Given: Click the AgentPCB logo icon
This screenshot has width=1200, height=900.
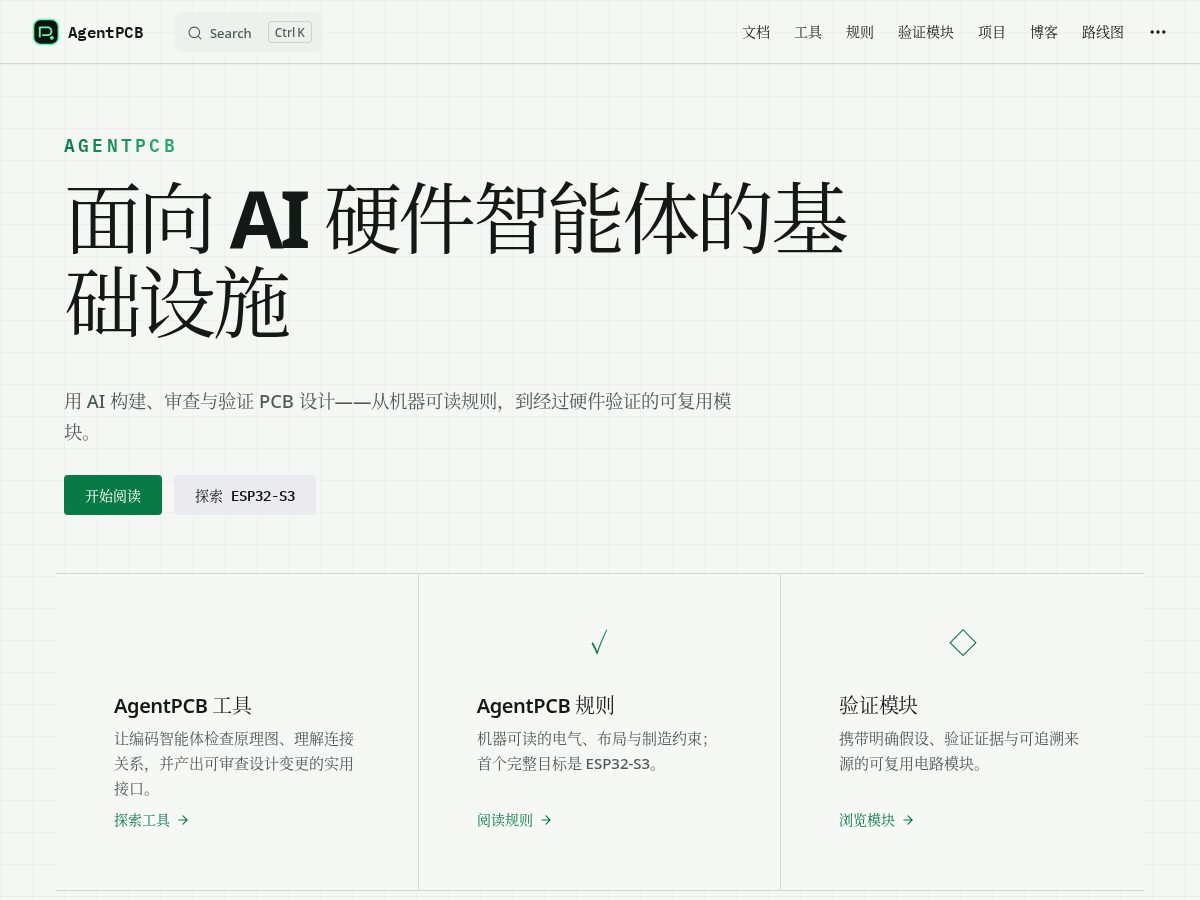Looking at the screenshot, I should (46, 32).
